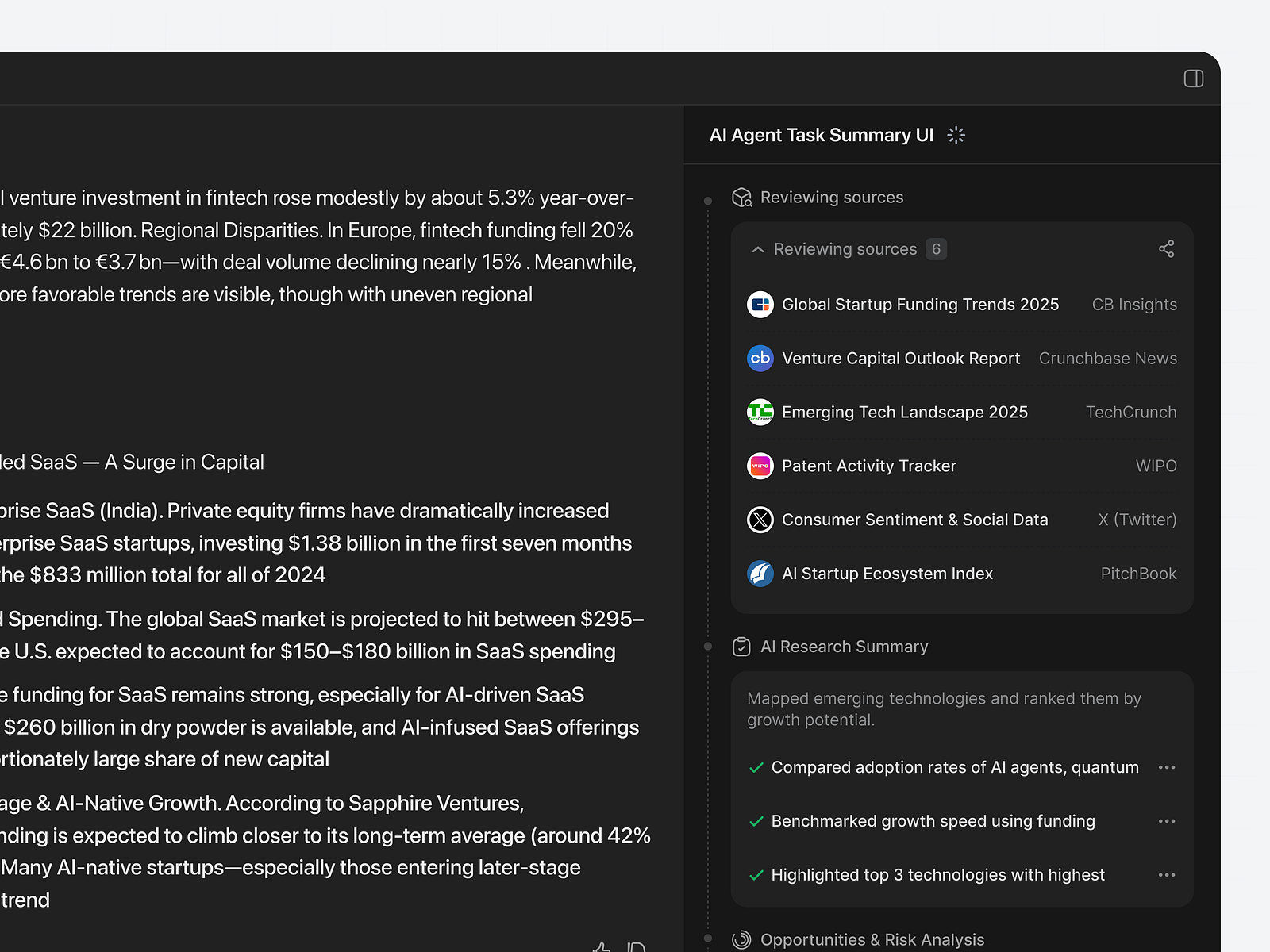Image resolution: width=1270 pixels, height=952 pixels.
Task: Click the loading spinner next to the title
Action: point(956,135)
